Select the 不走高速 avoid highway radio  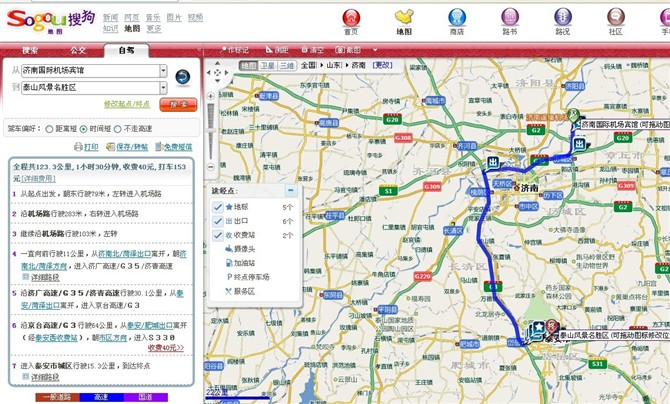[x=118, y=129]
